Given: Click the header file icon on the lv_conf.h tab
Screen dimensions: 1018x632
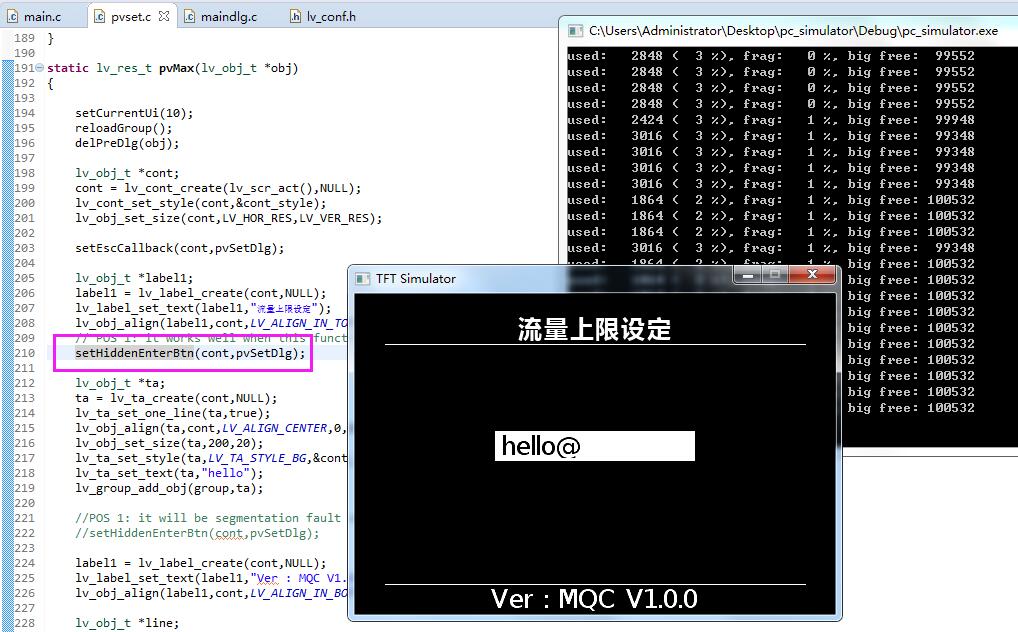Looking at the screenshot, I should pos(294,15).
